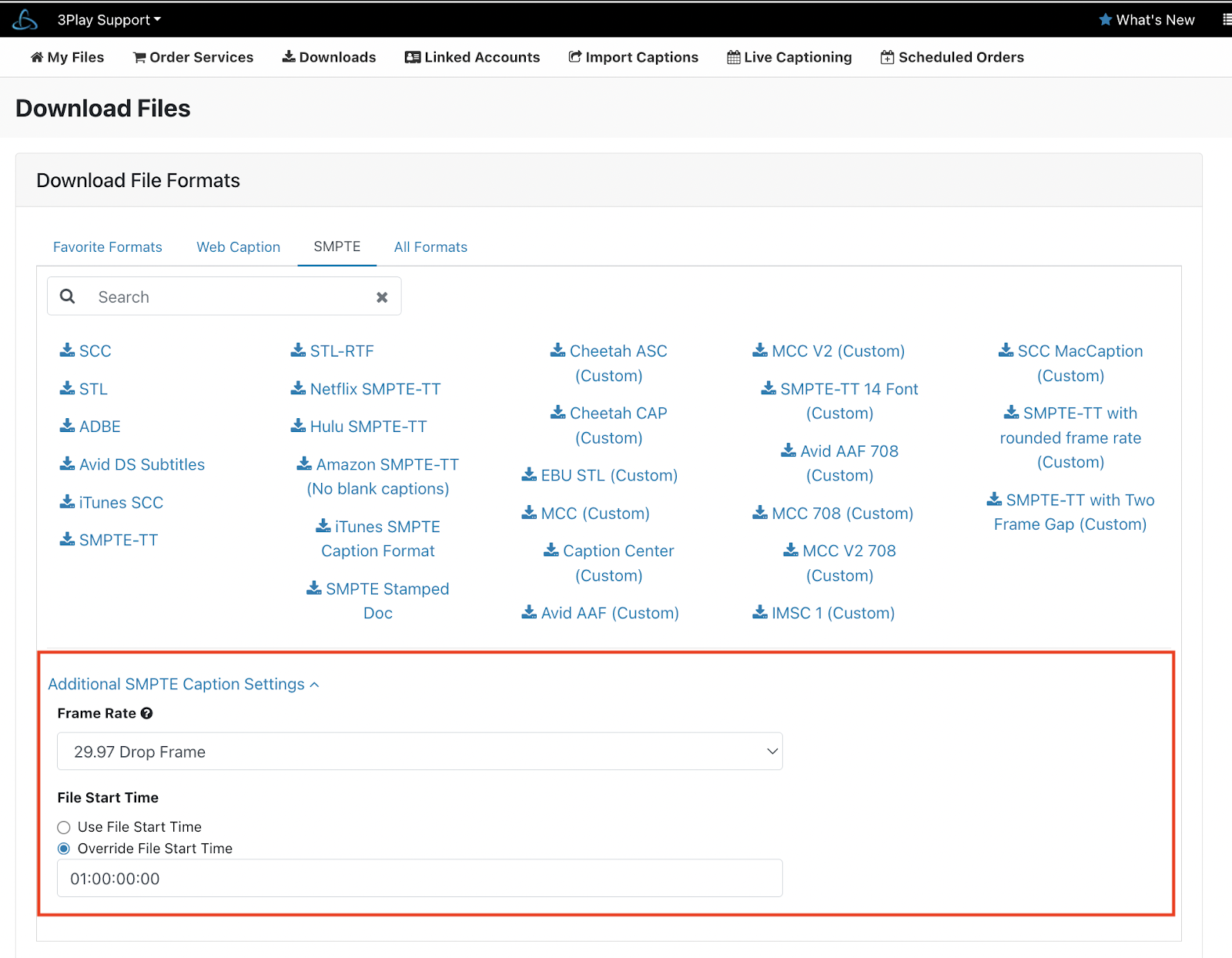Click download icon next to Amazon SMPTE-TT
Viewport: 1232px width, 958px height.
click(304, 464)
